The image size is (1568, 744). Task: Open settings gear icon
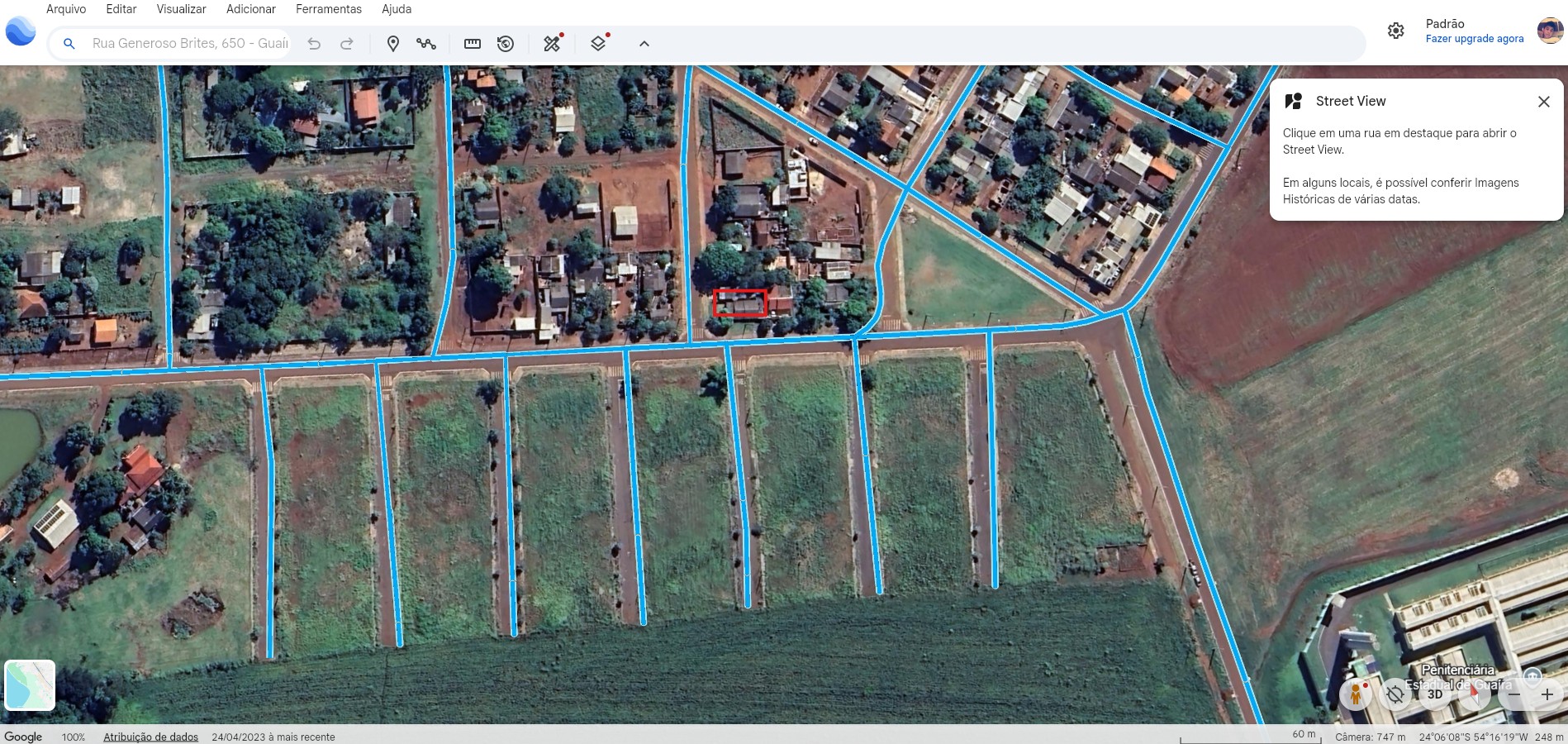pos(1395,31)
